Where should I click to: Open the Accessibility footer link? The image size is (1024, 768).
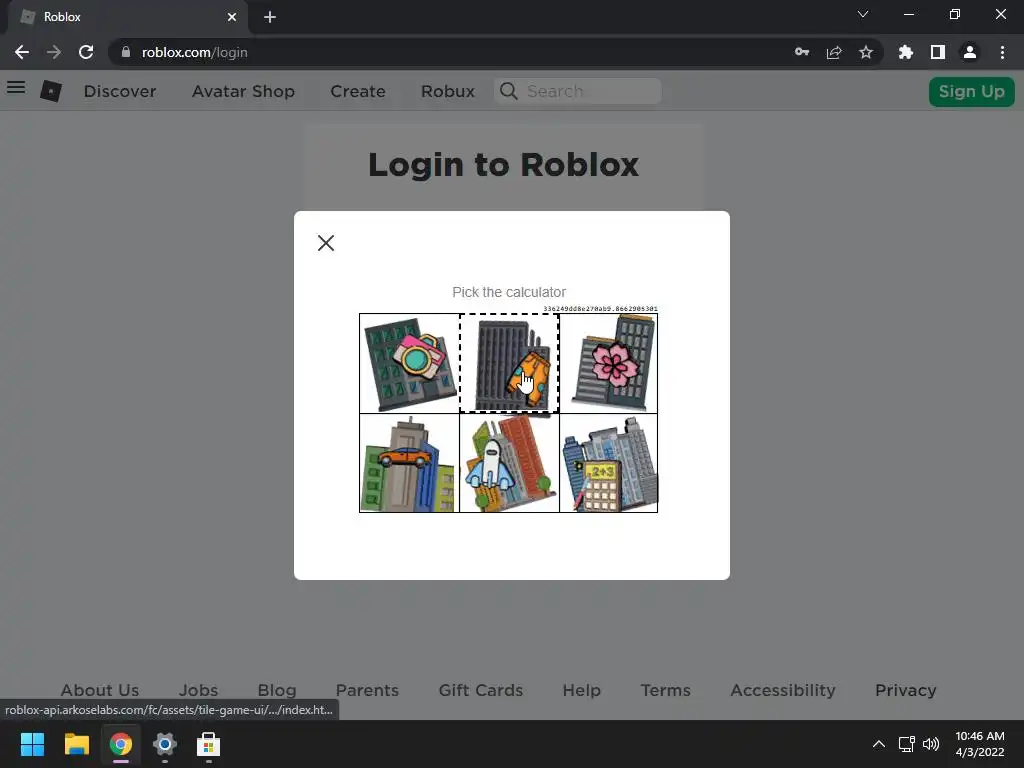click(783, 690)
